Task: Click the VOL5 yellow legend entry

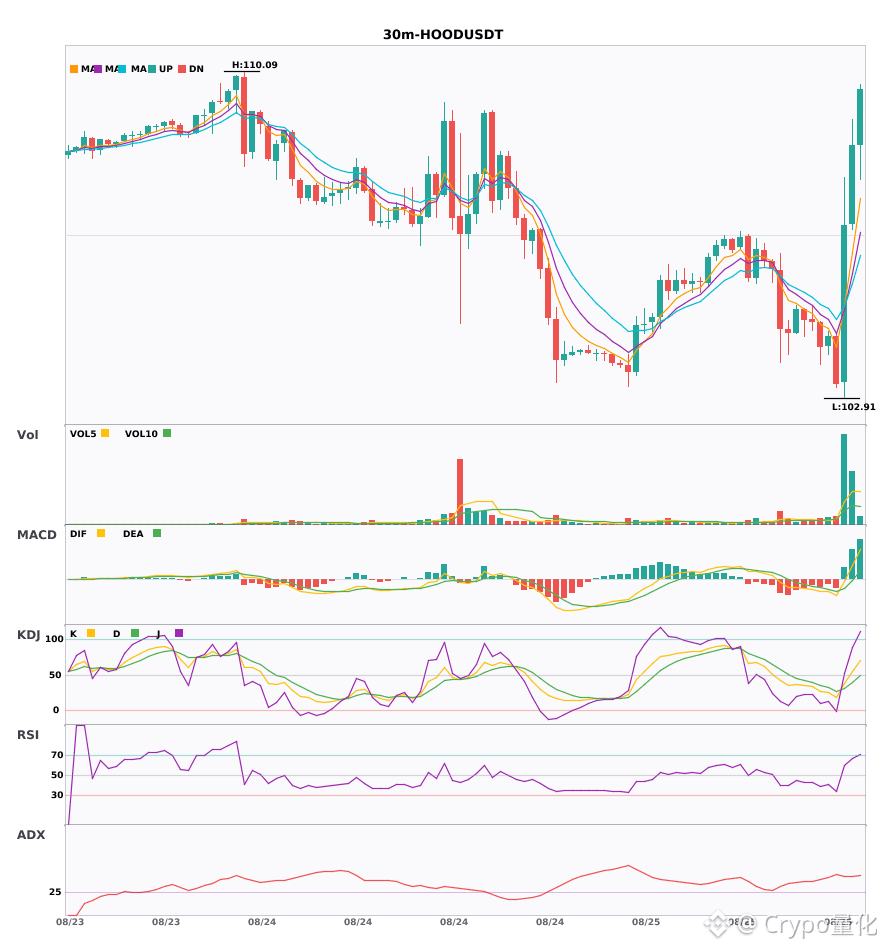Action: click(x=89, y=434)
